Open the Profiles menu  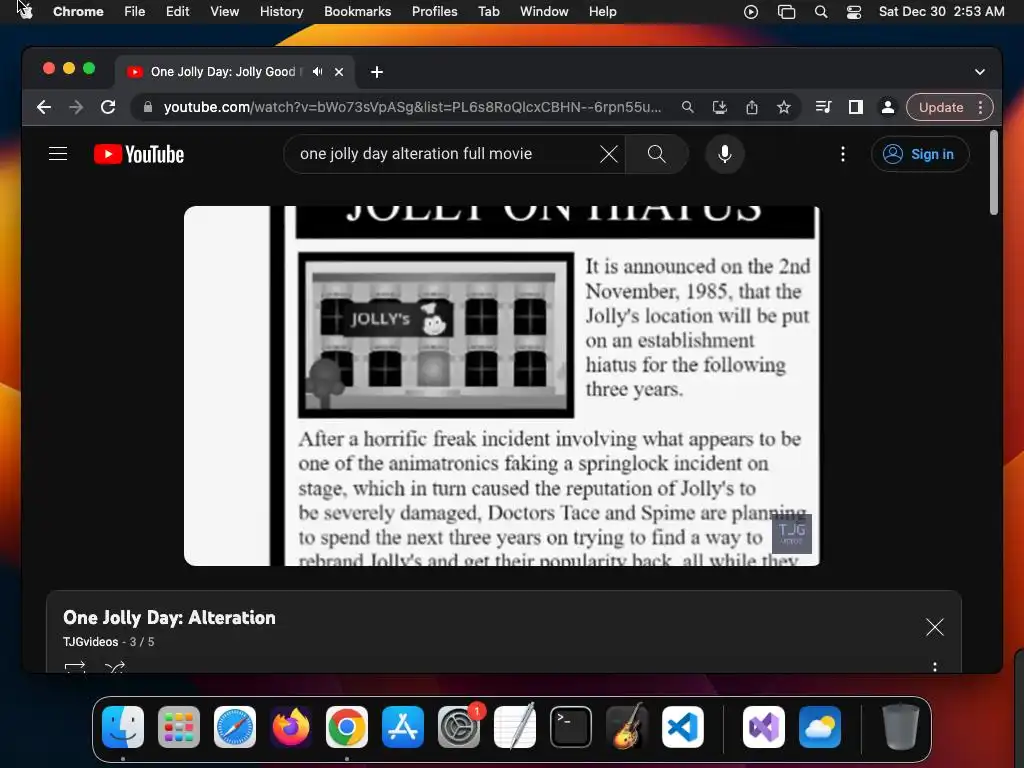(434, 11)
